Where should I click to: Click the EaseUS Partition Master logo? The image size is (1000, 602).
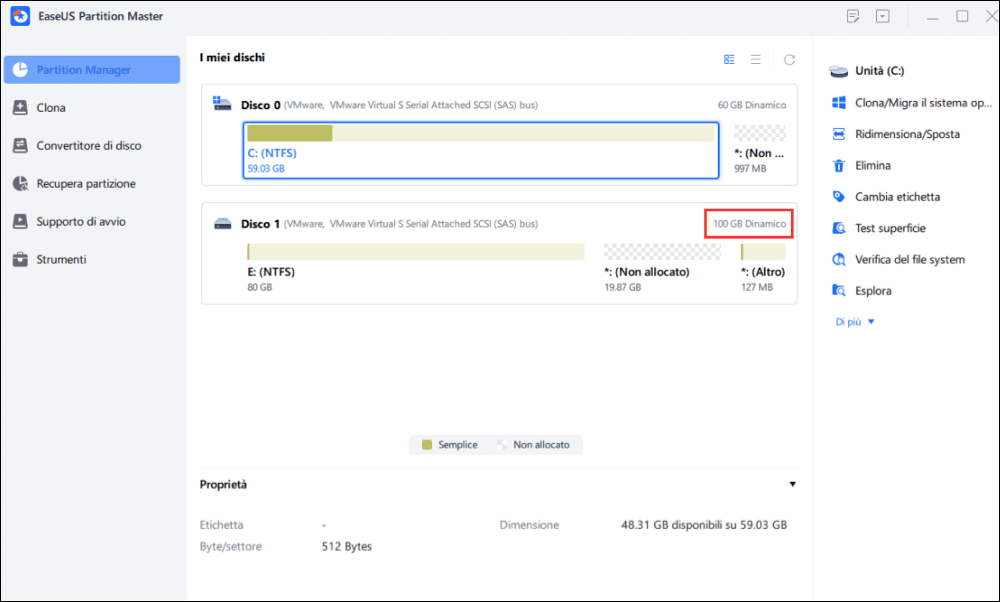20,17
